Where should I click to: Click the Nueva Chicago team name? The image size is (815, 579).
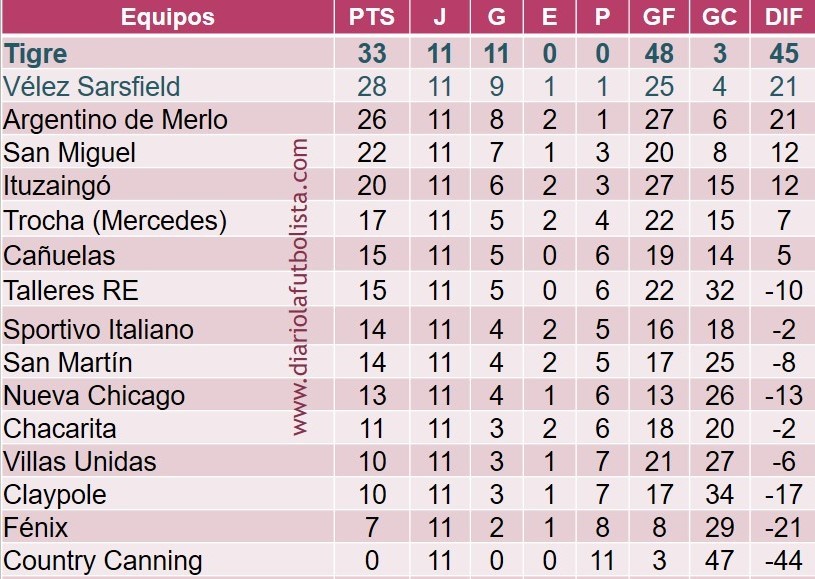pyautogui.click(x=94, y=395)
